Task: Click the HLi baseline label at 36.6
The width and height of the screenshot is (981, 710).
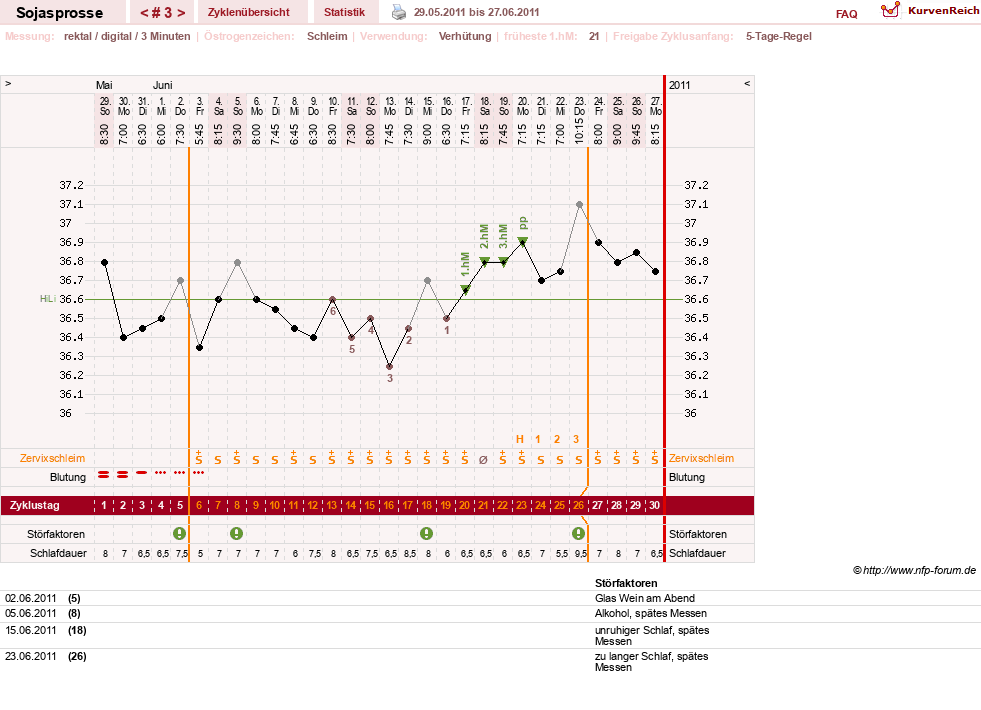Action: point(48,299)
